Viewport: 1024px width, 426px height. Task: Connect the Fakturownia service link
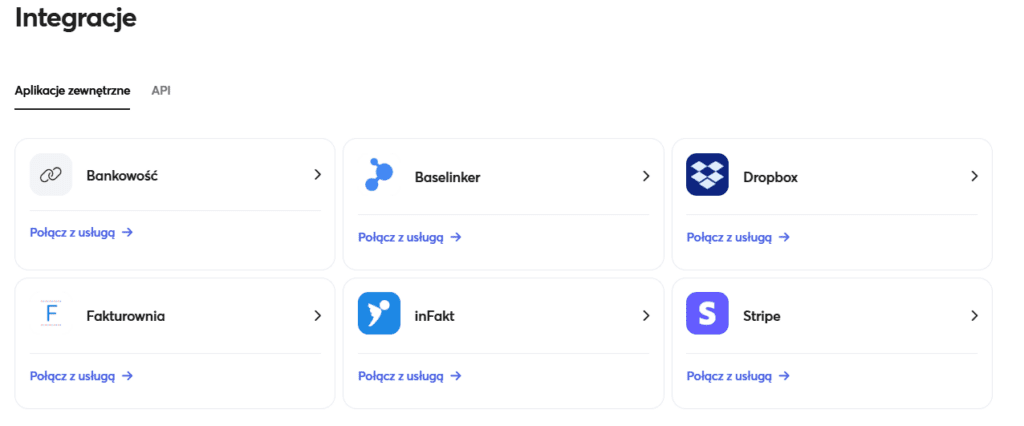[81, 376]
